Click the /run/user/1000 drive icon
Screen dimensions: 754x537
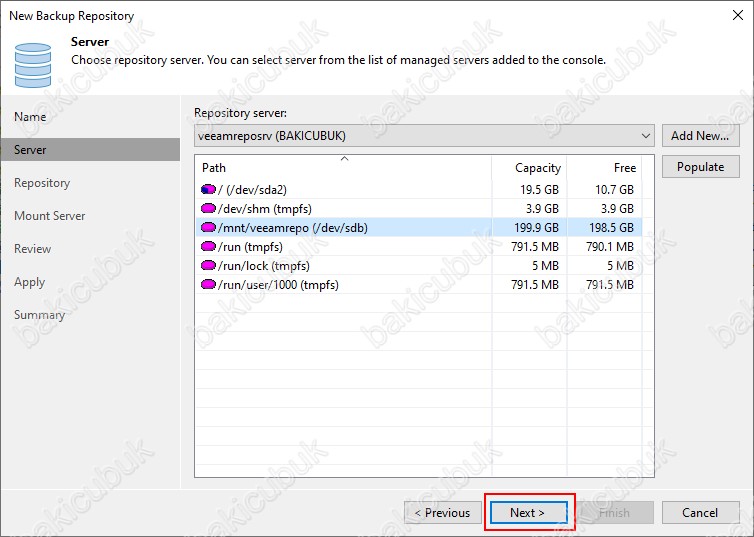point(208,284)
